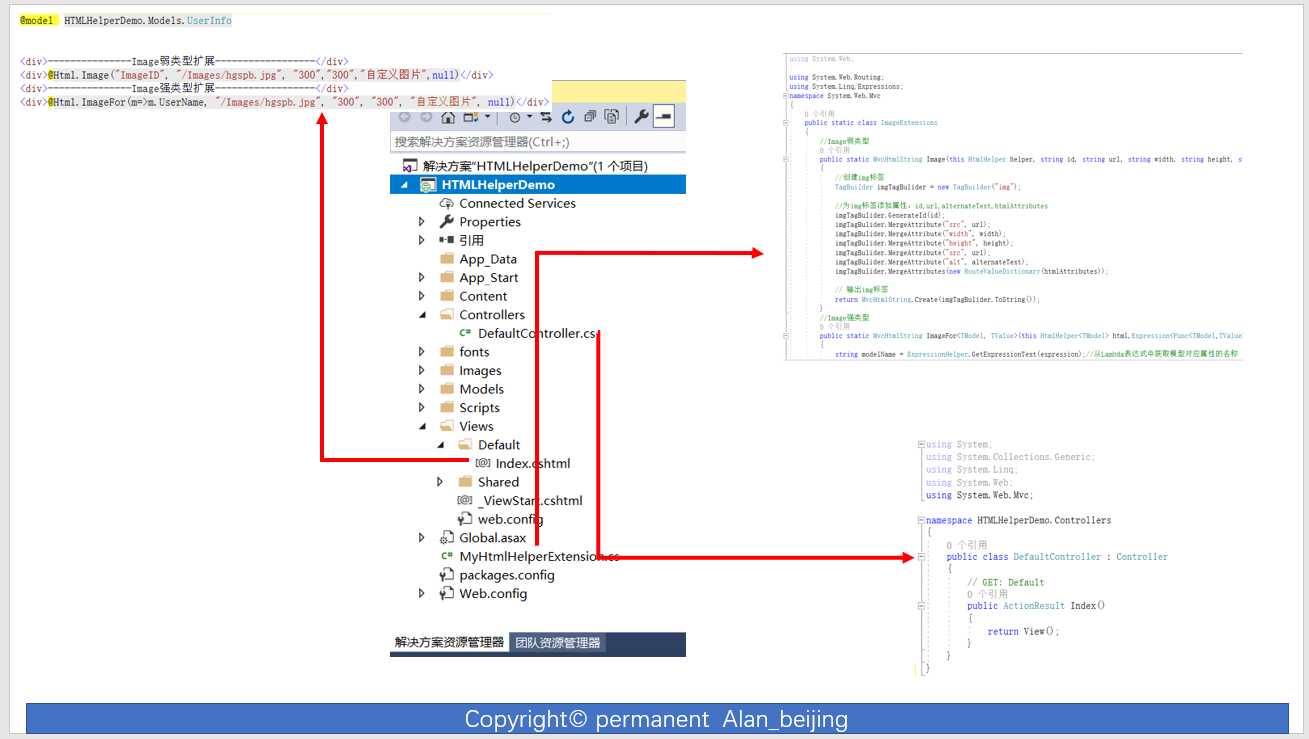Select the Images folder icon

tap(446, 370)
